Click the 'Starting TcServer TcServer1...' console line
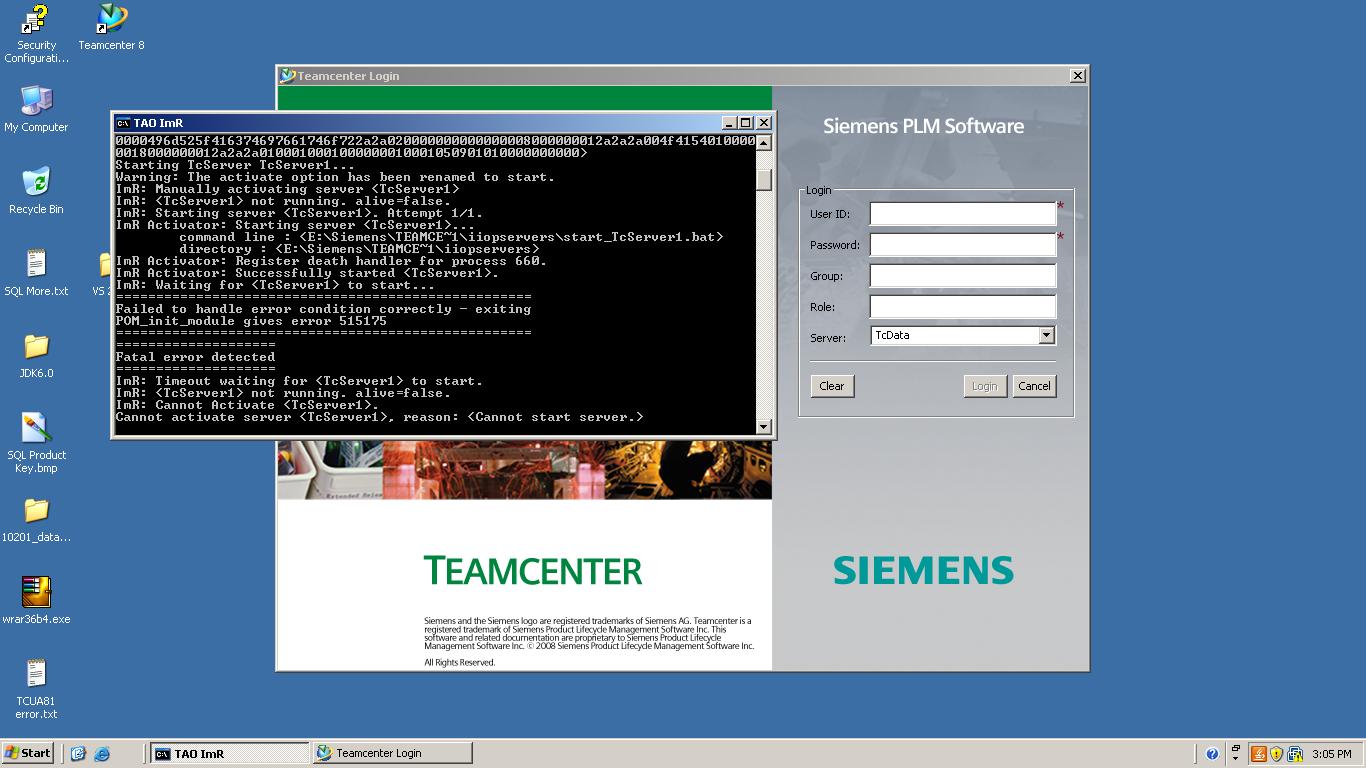The height and width of the screenshot is (768, 1366). click(x=235, y=165)
